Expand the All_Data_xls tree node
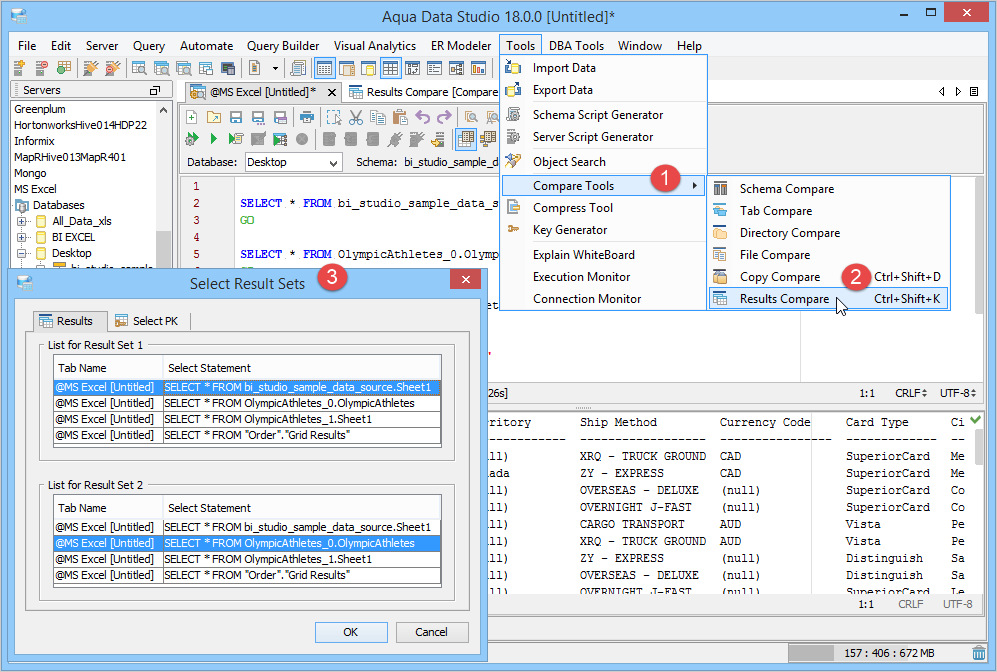The width and height of the screenshot is (997, 672). [22, 221]
